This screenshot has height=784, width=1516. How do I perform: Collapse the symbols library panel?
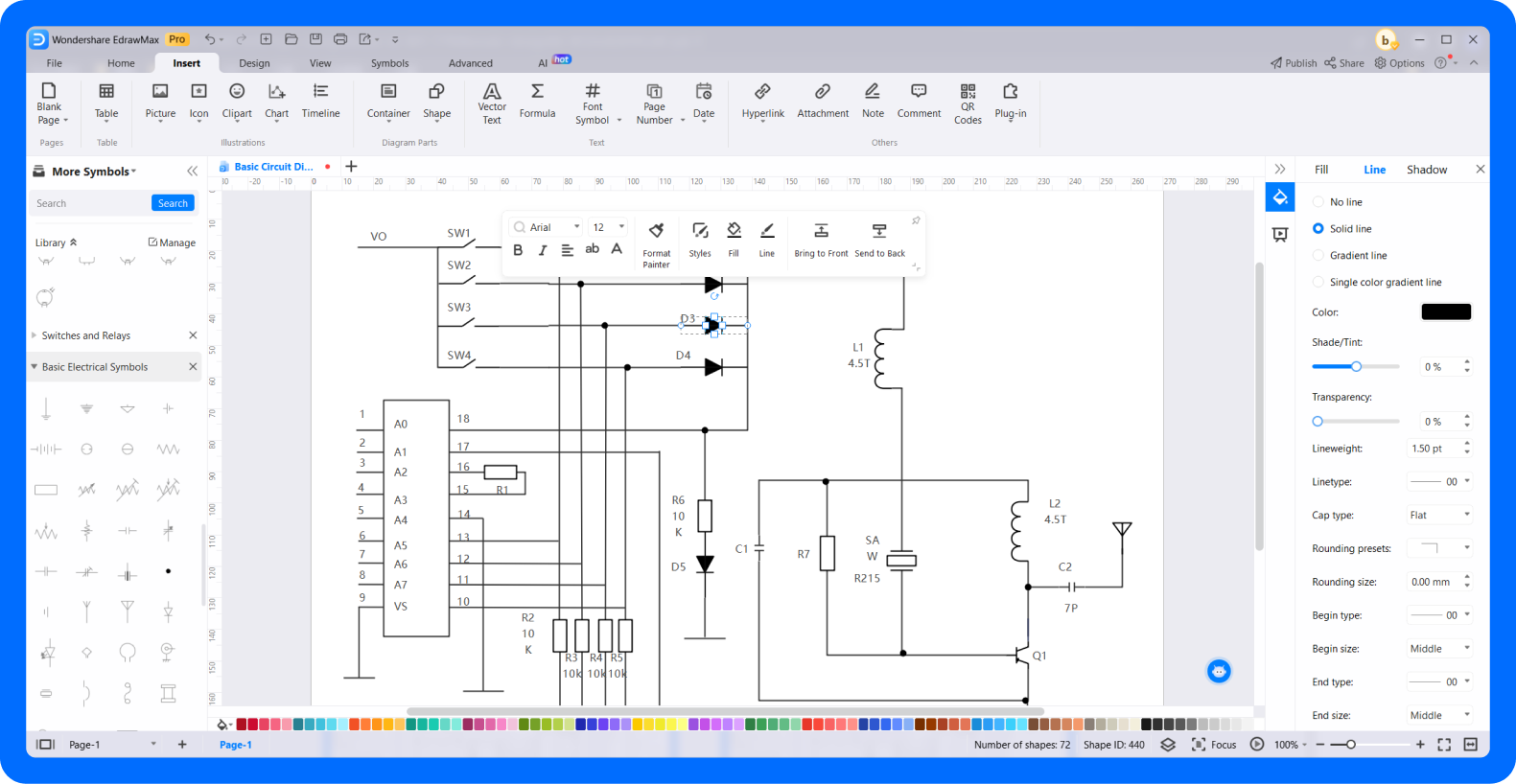pos(192,172)
